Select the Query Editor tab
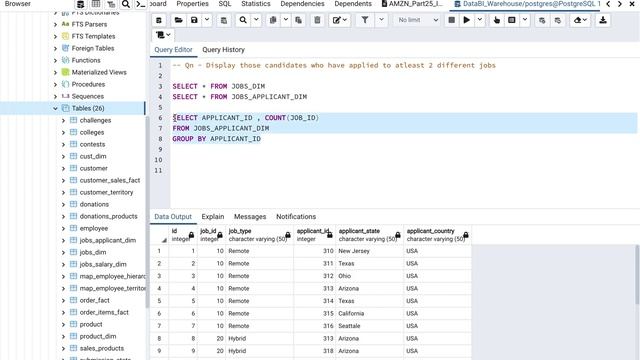The width and height of the screenshot is (640, 360). coord(173,50)
